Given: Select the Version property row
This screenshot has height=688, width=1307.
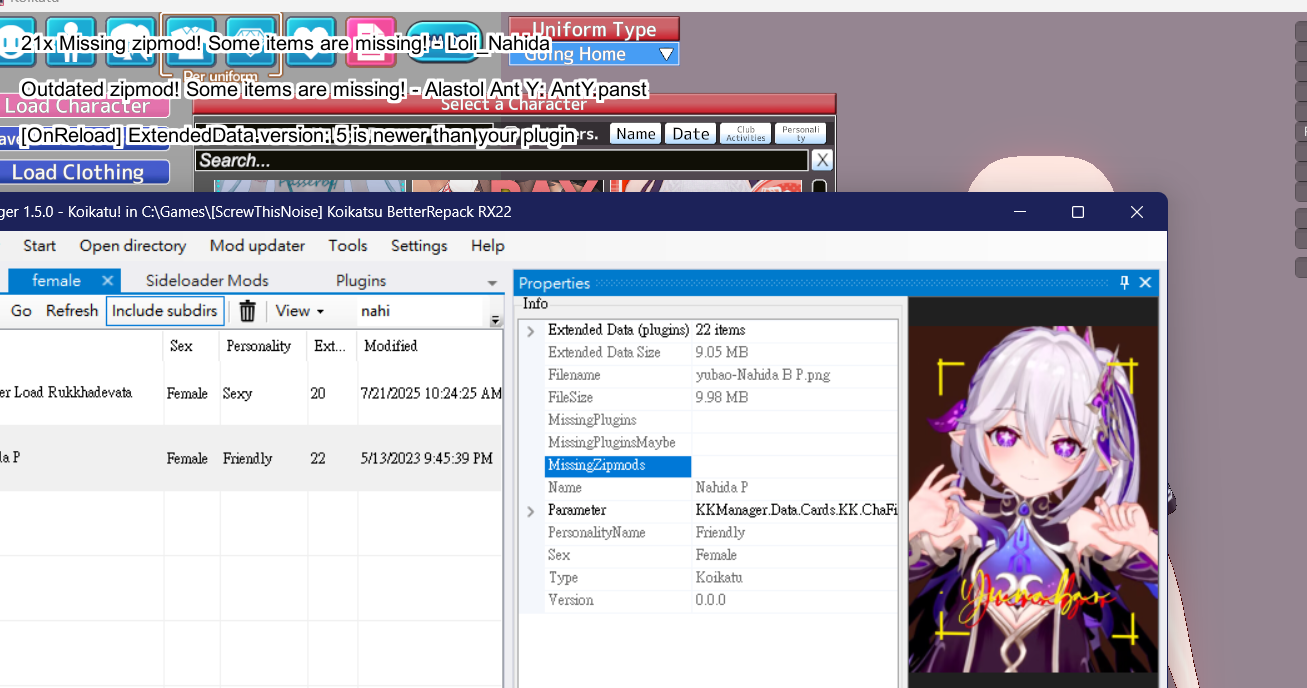Looking at the screenshot, I should click(721, 601).
